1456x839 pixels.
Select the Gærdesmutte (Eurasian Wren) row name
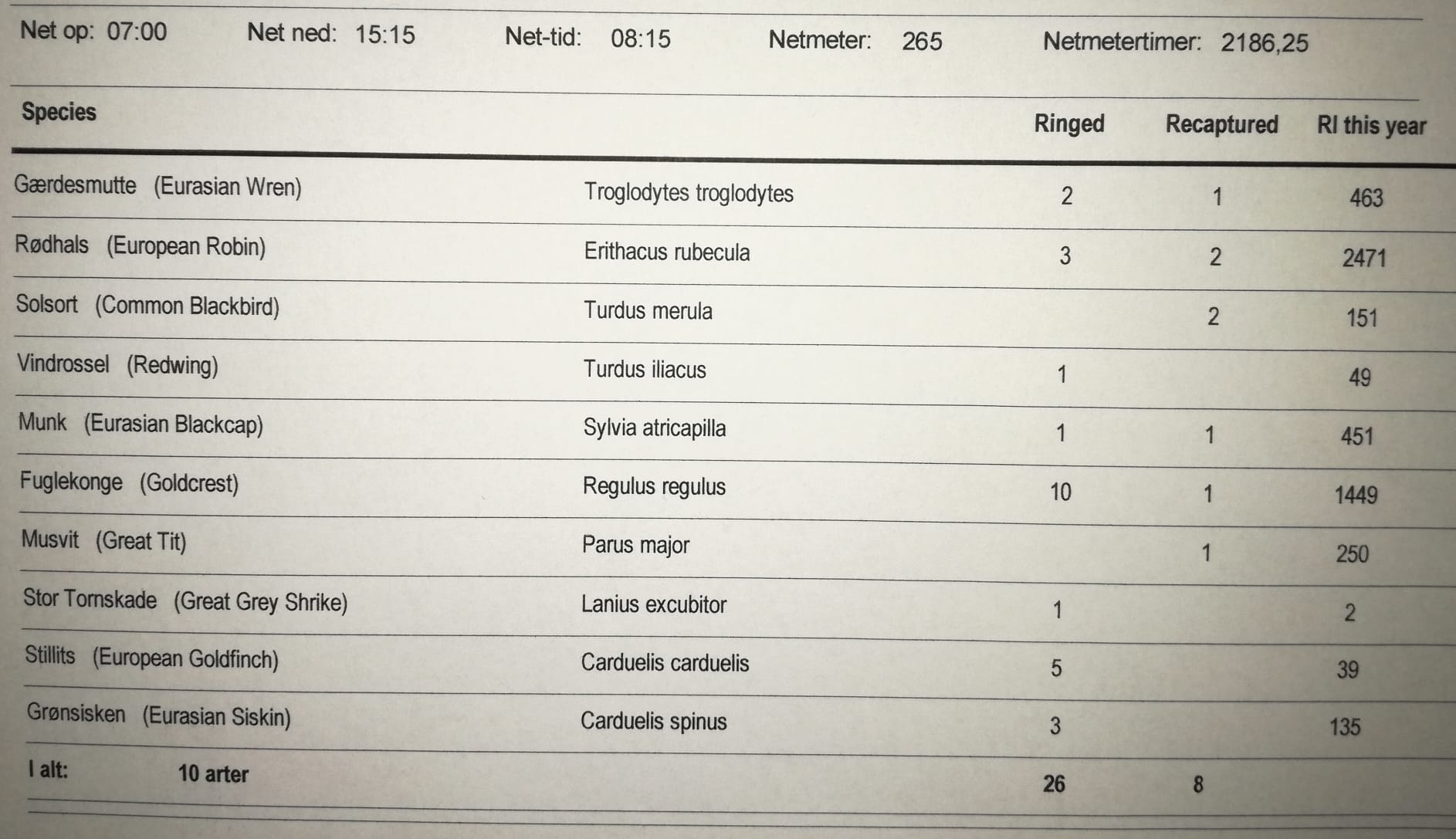157,187
